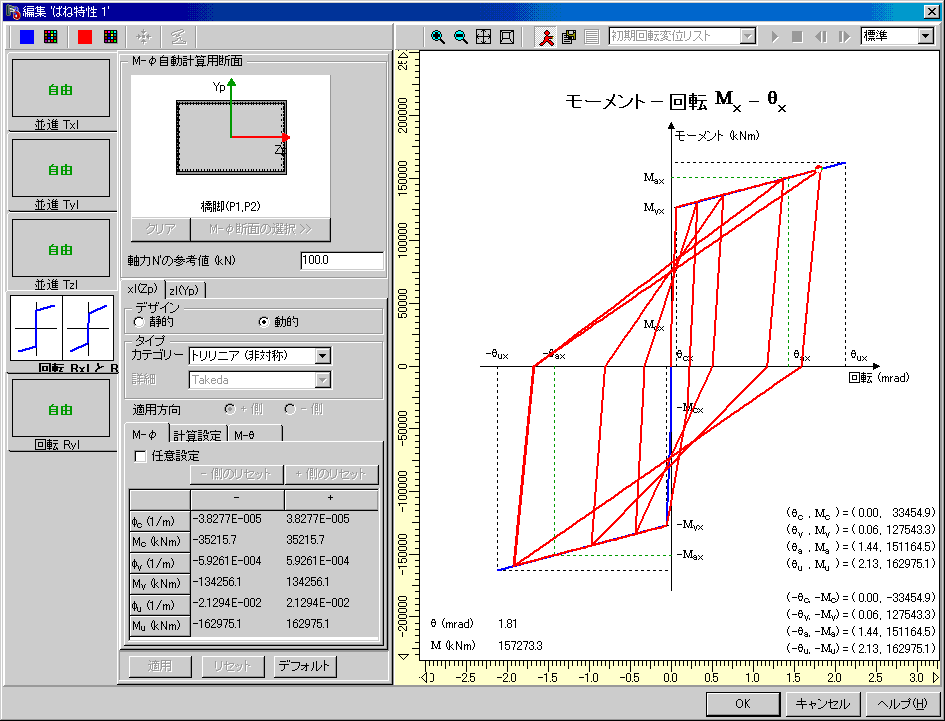Screen dimensions: 945x721
Task: Click the zoom in magnifier icon
Action: [438, 37]
